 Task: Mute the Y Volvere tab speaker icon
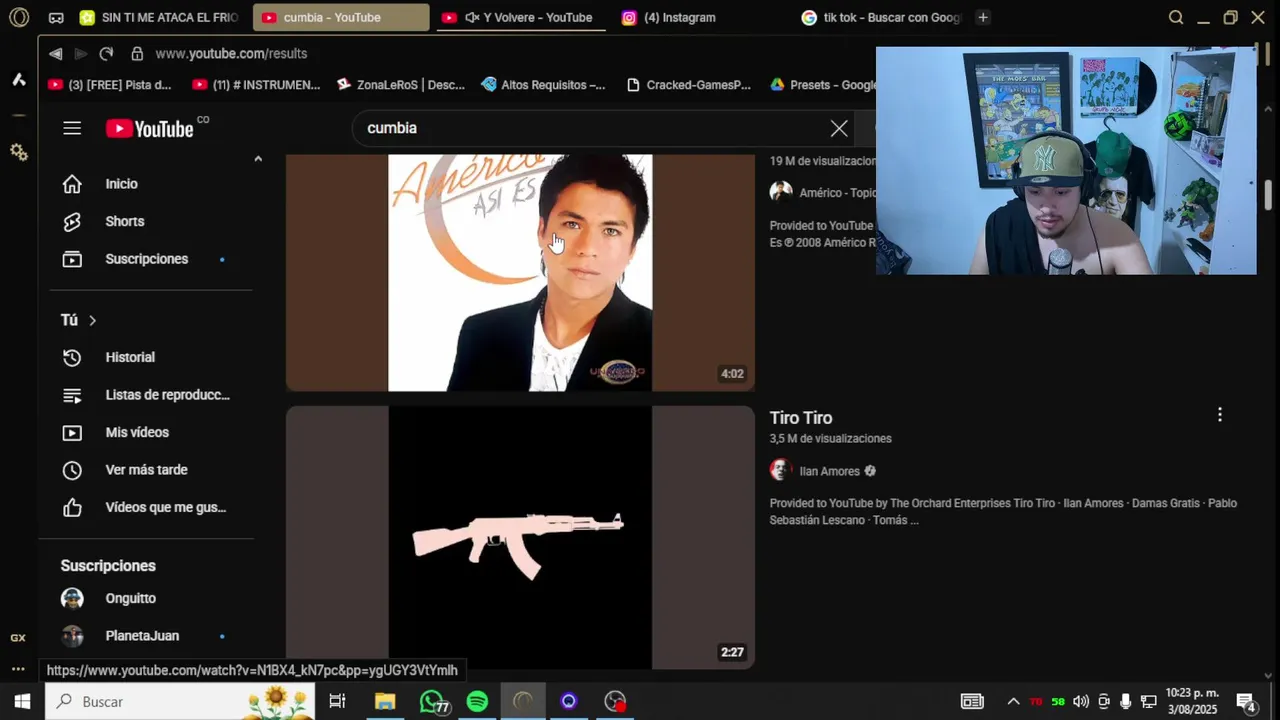pyautogui.click(x=472, y=18)
